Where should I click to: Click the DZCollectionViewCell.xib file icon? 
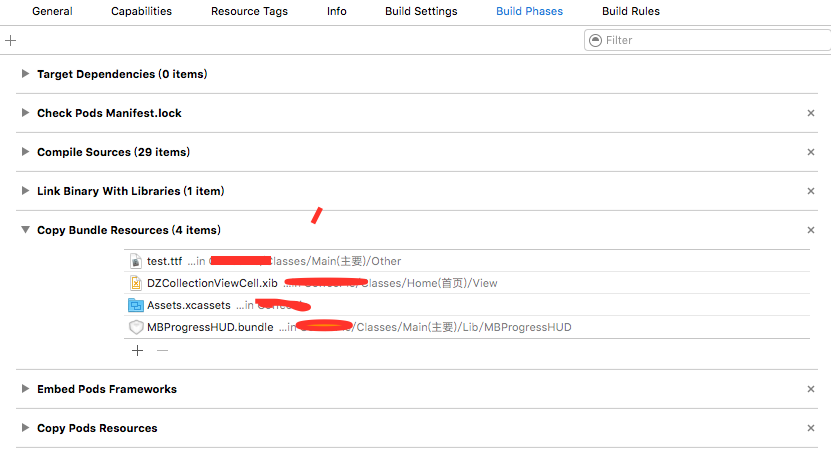pos(136,283)
